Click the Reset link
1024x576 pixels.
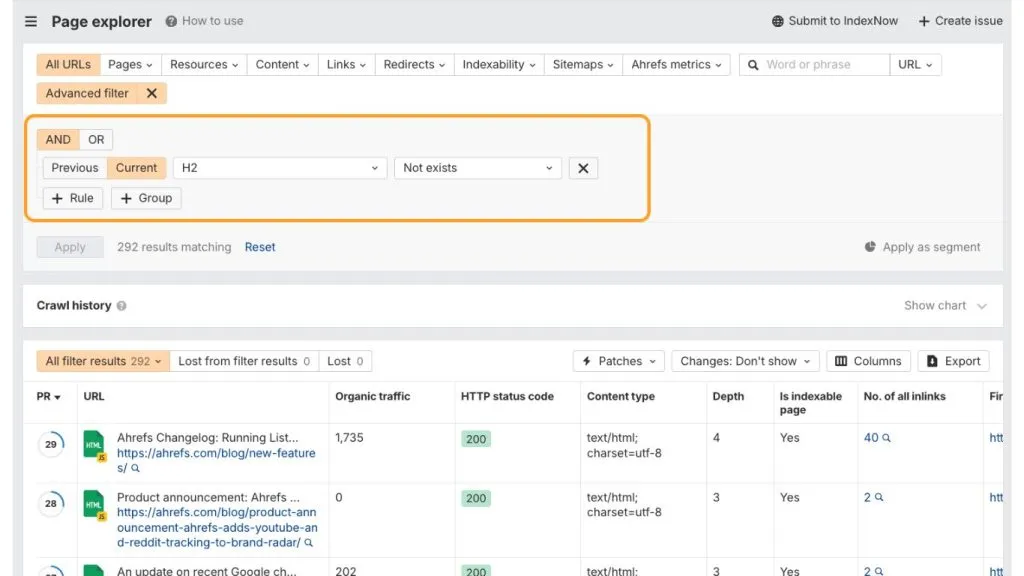[260, 247]
